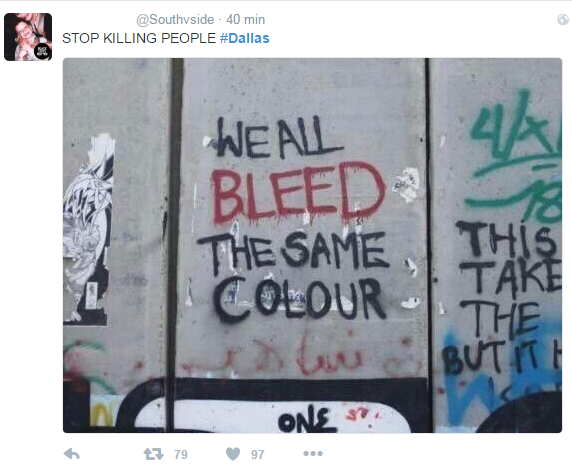Click the blue spray paint in photo
The height and width of the screenshot is (466, 572).
tap(502, 376)
